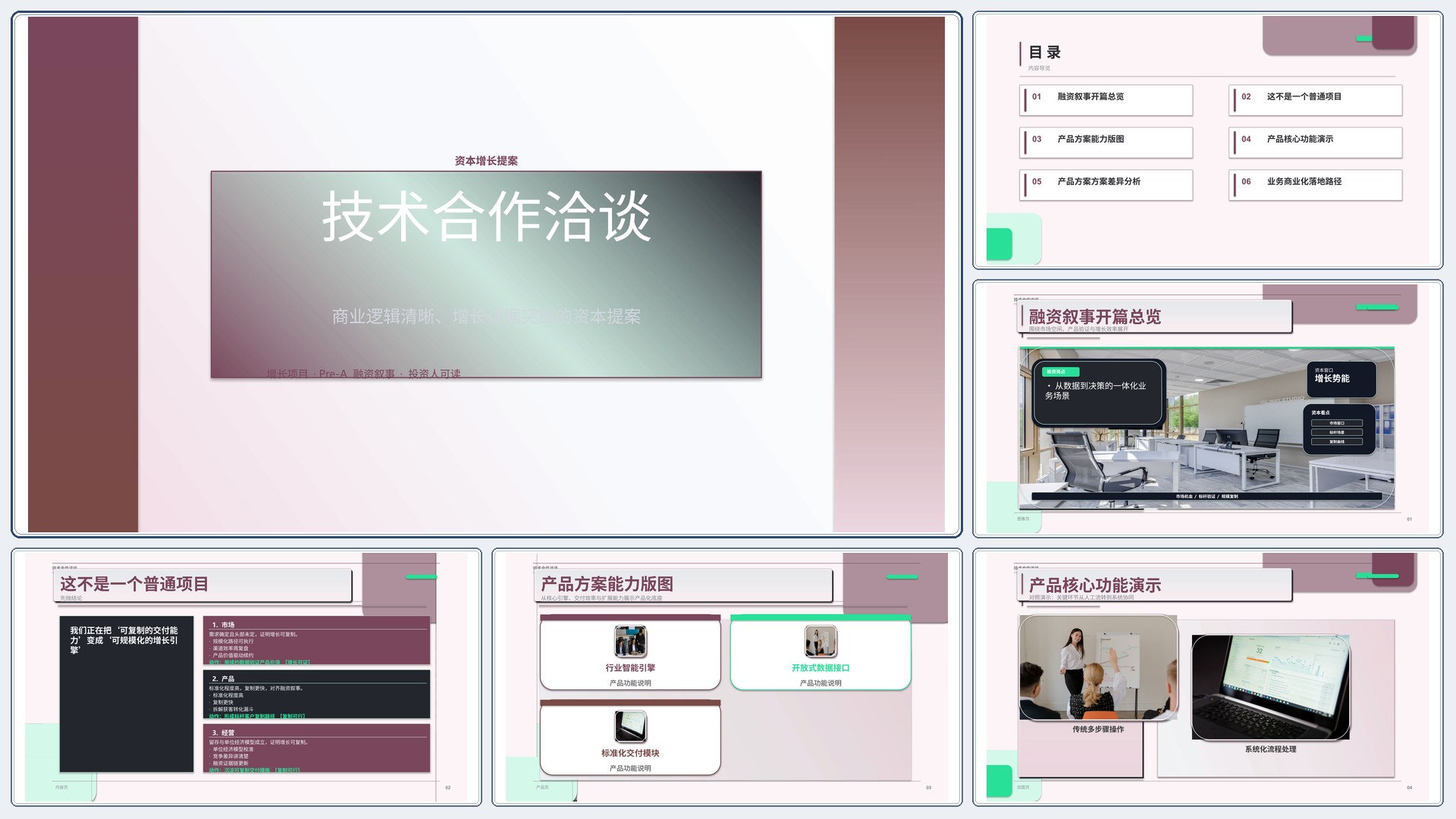
Task: Click the 1. 市场 section block
Action: pos(316,641)
